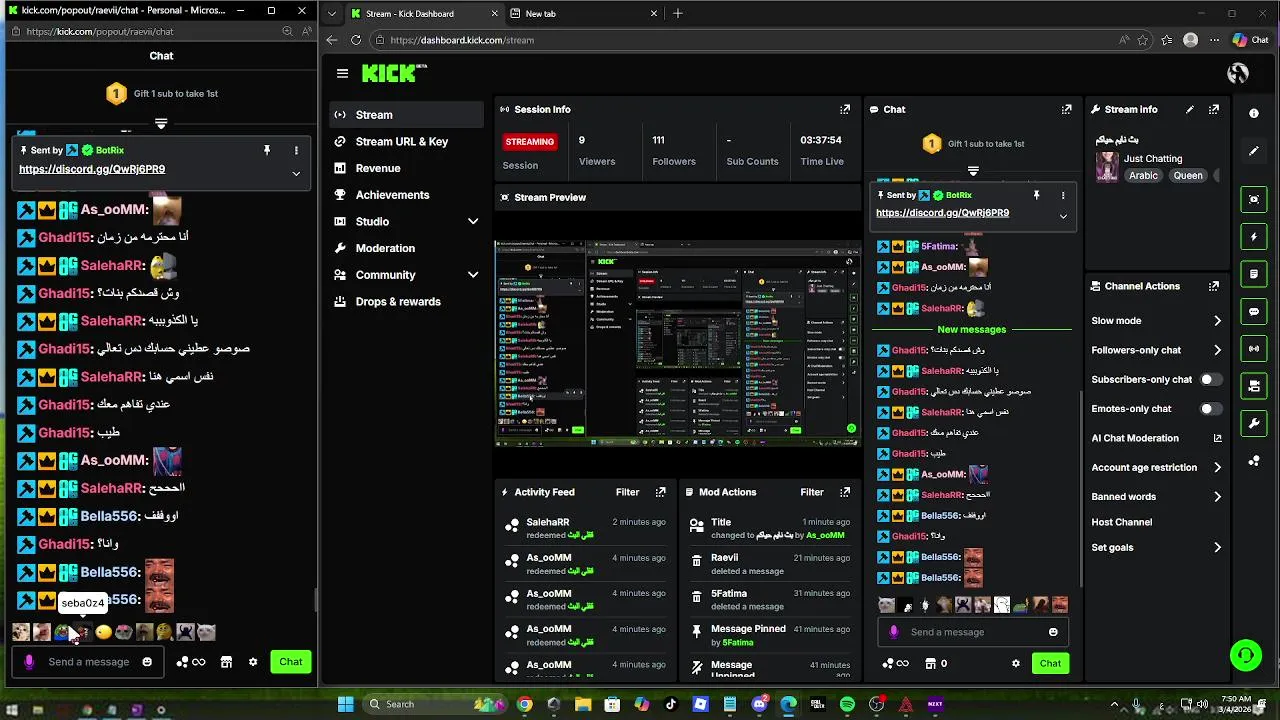The height and width of the screenshot is (720, 1280).
Task: Click the Activity Feed Filter button
Action: 627,492
